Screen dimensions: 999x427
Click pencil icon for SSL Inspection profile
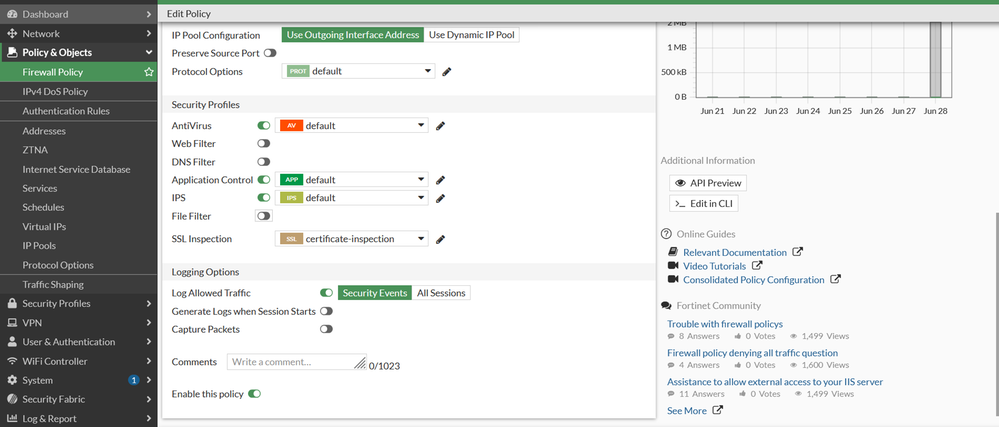tap(440, 239)
